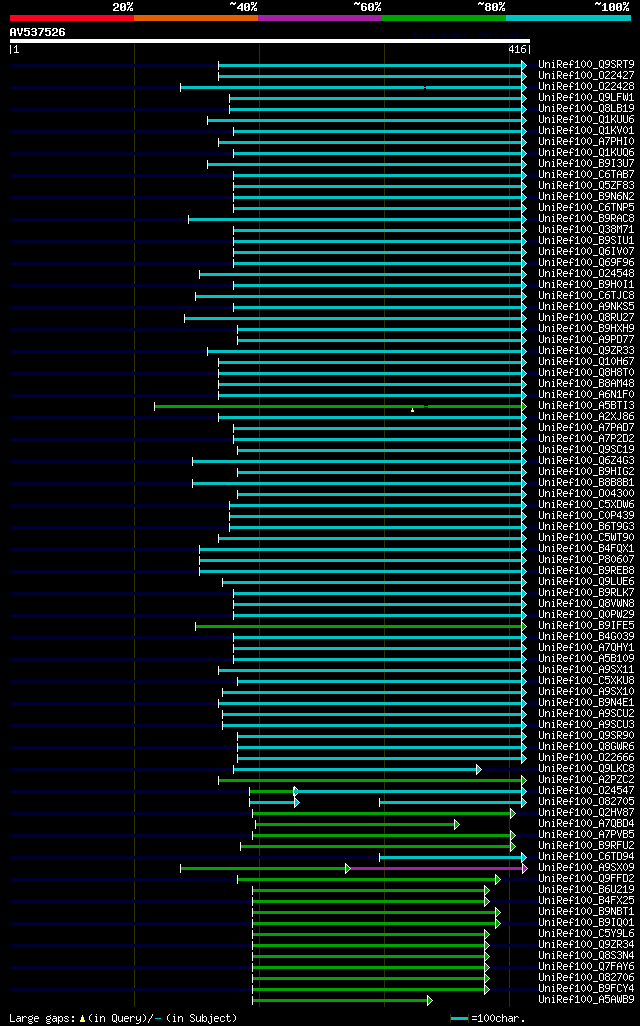Open hit UniRef100_Q9SRT9
This screenshot has height=1026, width=640.
point(586,65)
